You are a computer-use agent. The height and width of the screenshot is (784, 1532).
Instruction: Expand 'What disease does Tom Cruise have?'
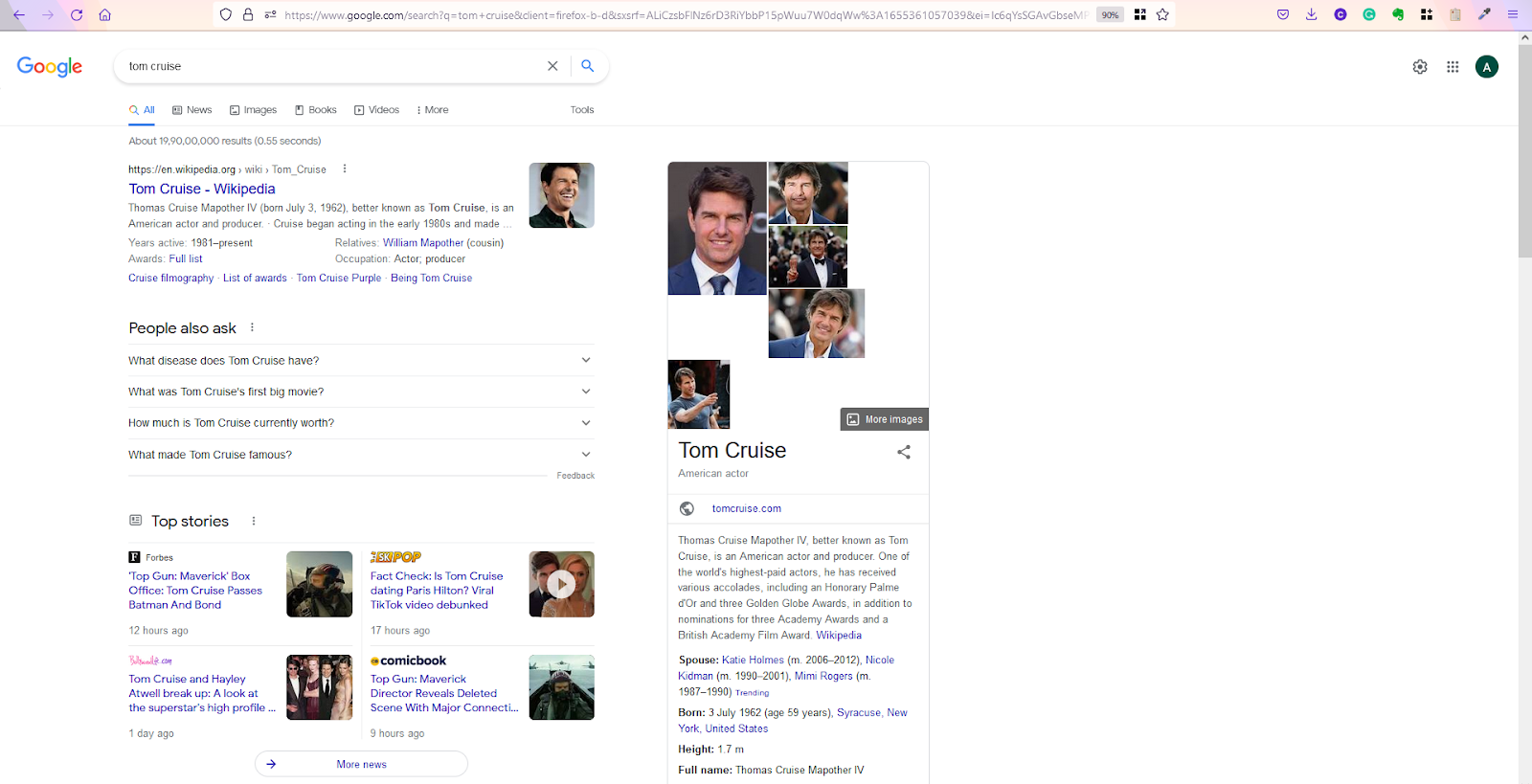pos(360,361)
